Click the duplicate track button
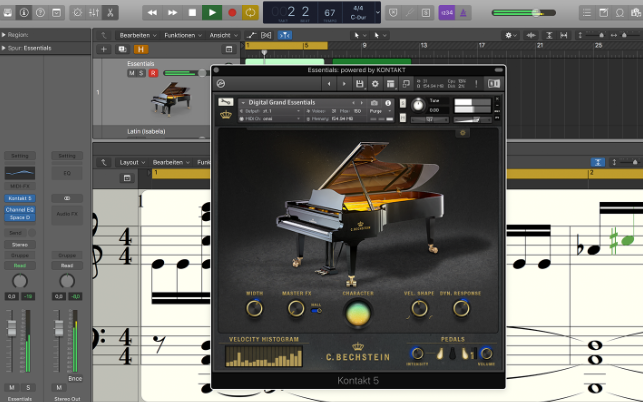 pyautogui.click(x=122, y=49)
